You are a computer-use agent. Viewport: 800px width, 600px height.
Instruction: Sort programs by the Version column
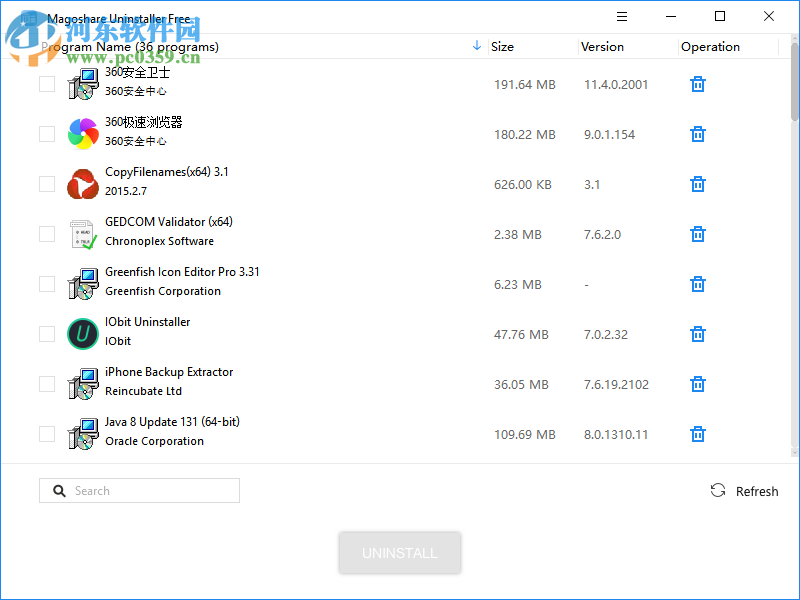coord(601,46)
